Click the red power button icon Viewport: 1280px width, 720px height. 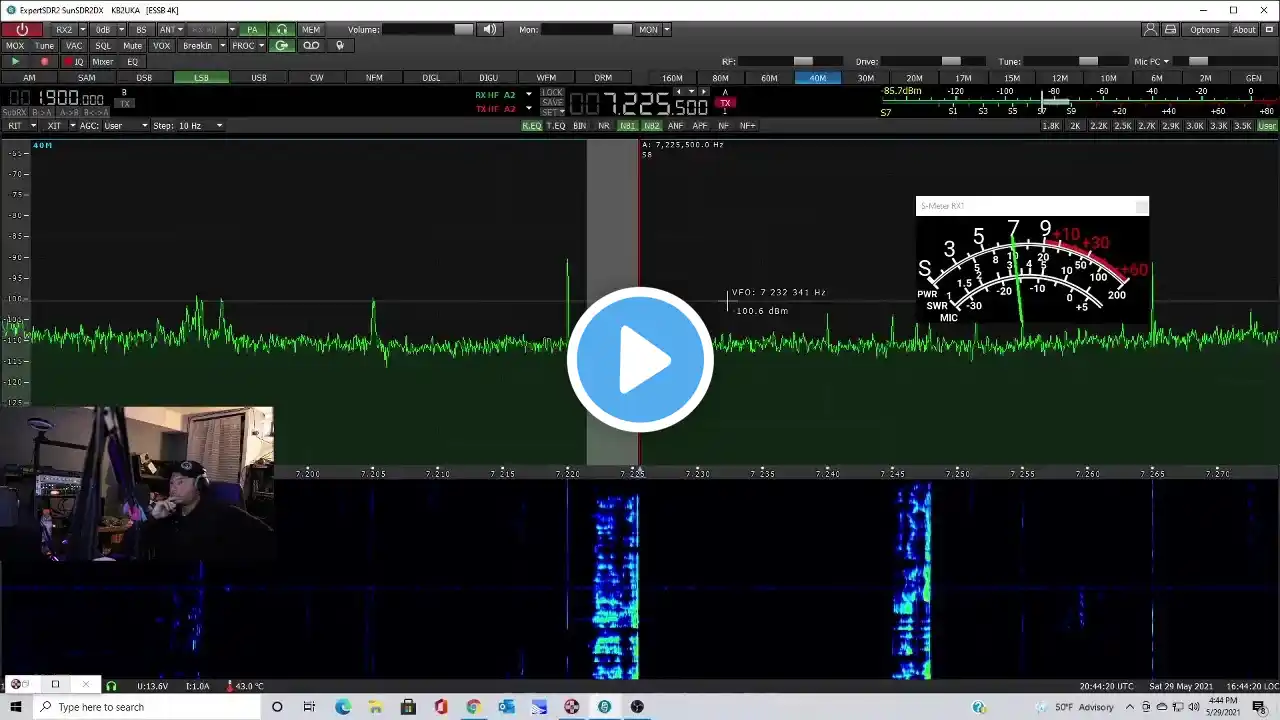[x=22, y=30]
